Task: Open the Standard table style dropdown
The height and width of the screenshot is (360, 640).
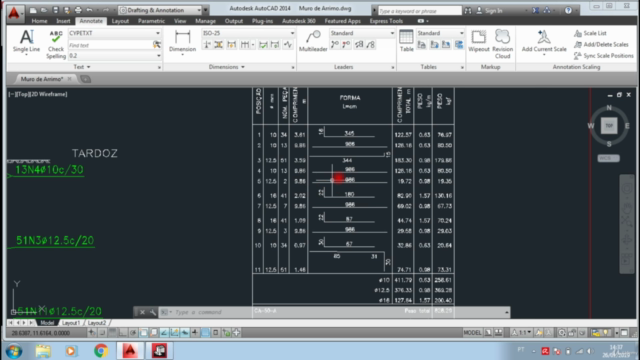Action: (x=440, y=33)
